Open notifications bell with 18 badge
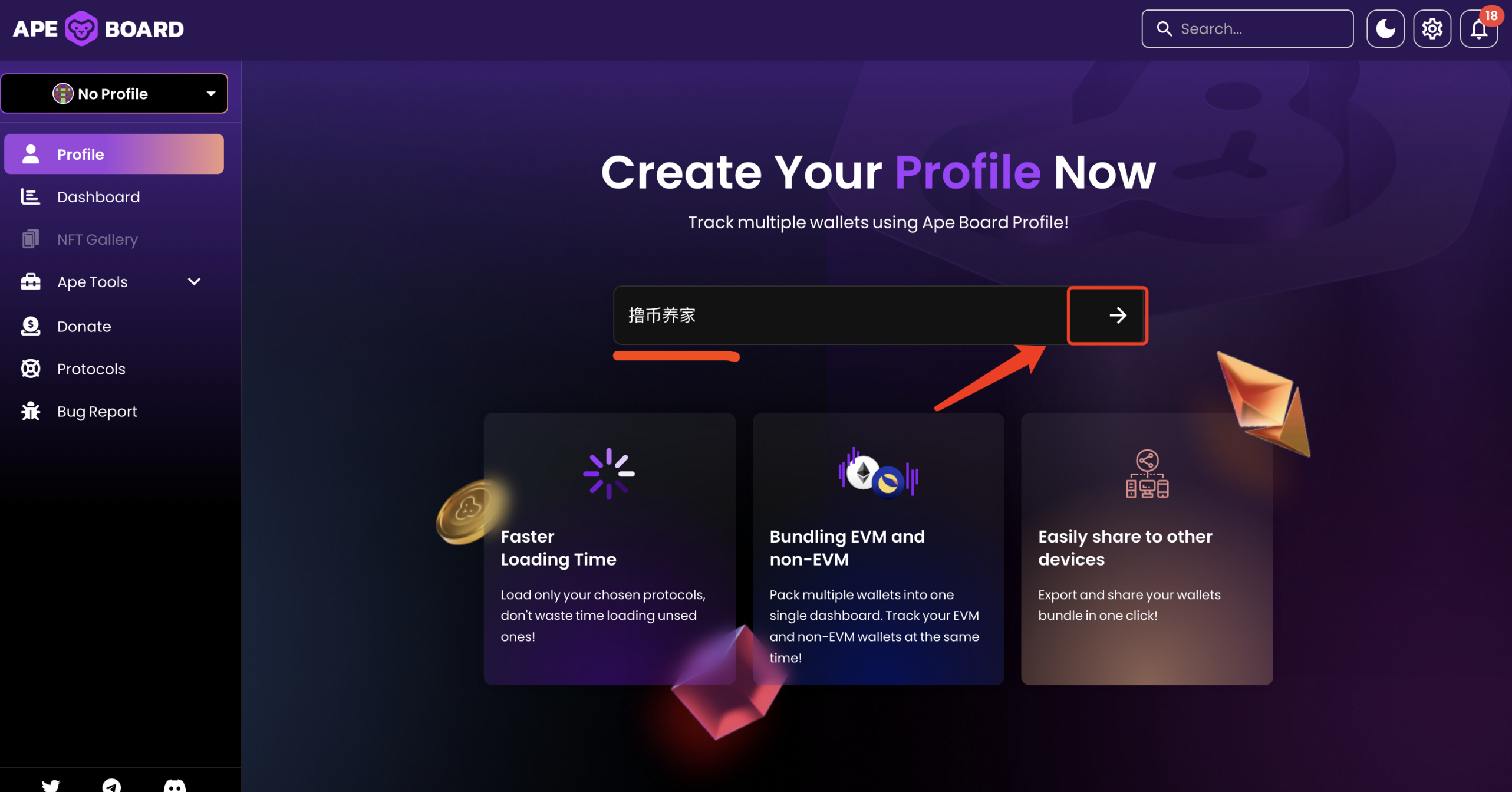 pos(1479,28)
